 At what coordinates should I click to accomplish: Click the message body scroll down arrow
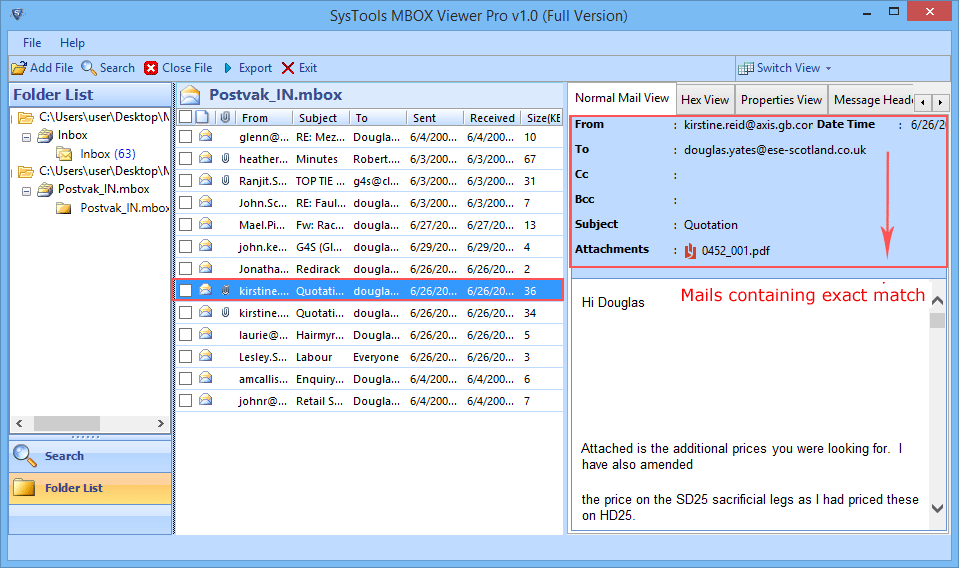click(x=937, y=508)
